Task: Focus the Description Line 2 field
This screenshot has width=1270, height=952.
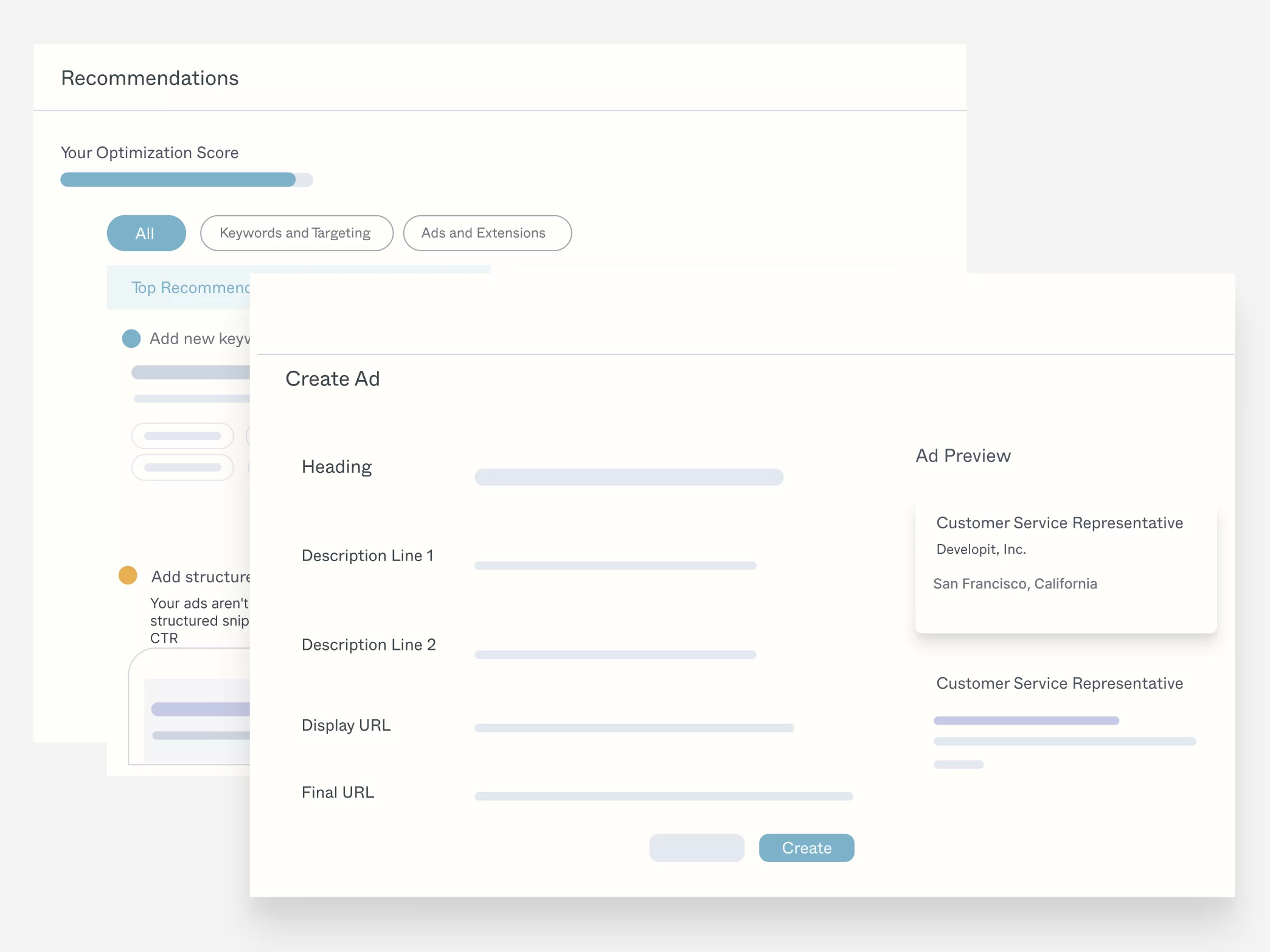Action: [615, 655]
